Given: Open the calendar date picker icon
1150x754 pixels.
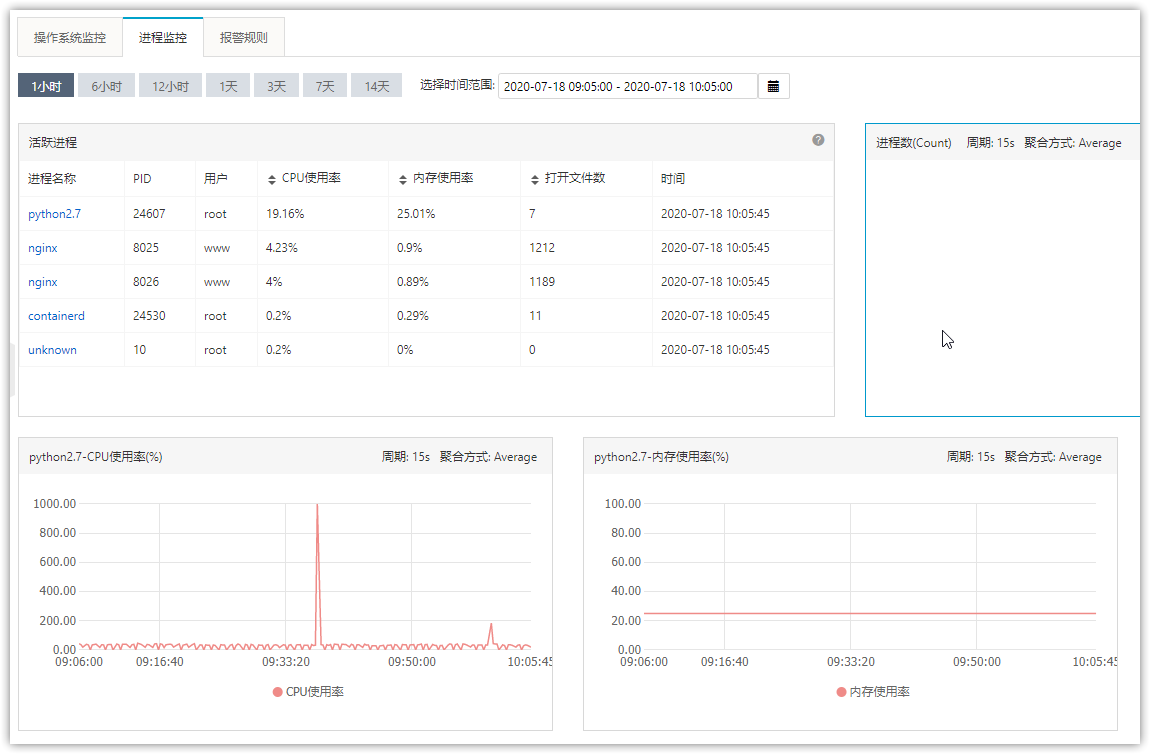Looking at the screenshot, I should pos(773,87).
